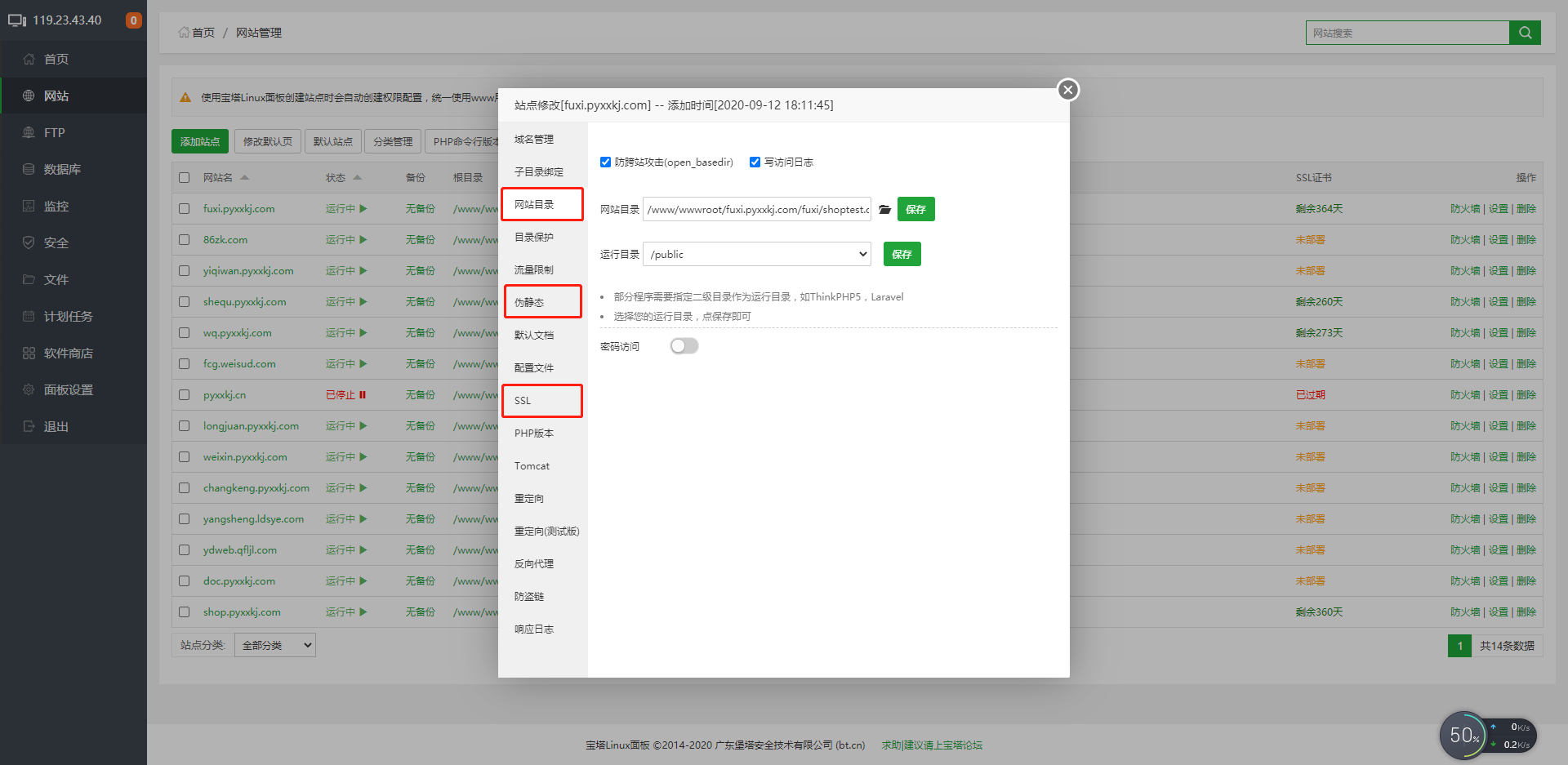Click the 默认站点 button
1568x765 pixels.
point(333,141)
